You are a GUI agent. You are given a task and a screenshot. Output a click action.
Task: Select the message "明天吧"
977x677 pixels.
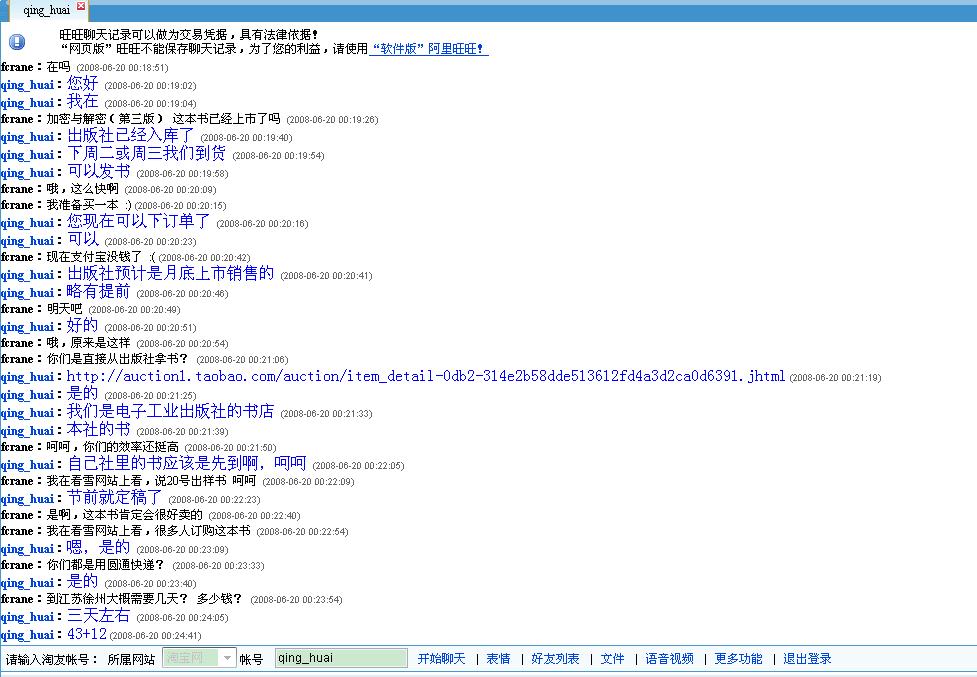tap(64, 309)
